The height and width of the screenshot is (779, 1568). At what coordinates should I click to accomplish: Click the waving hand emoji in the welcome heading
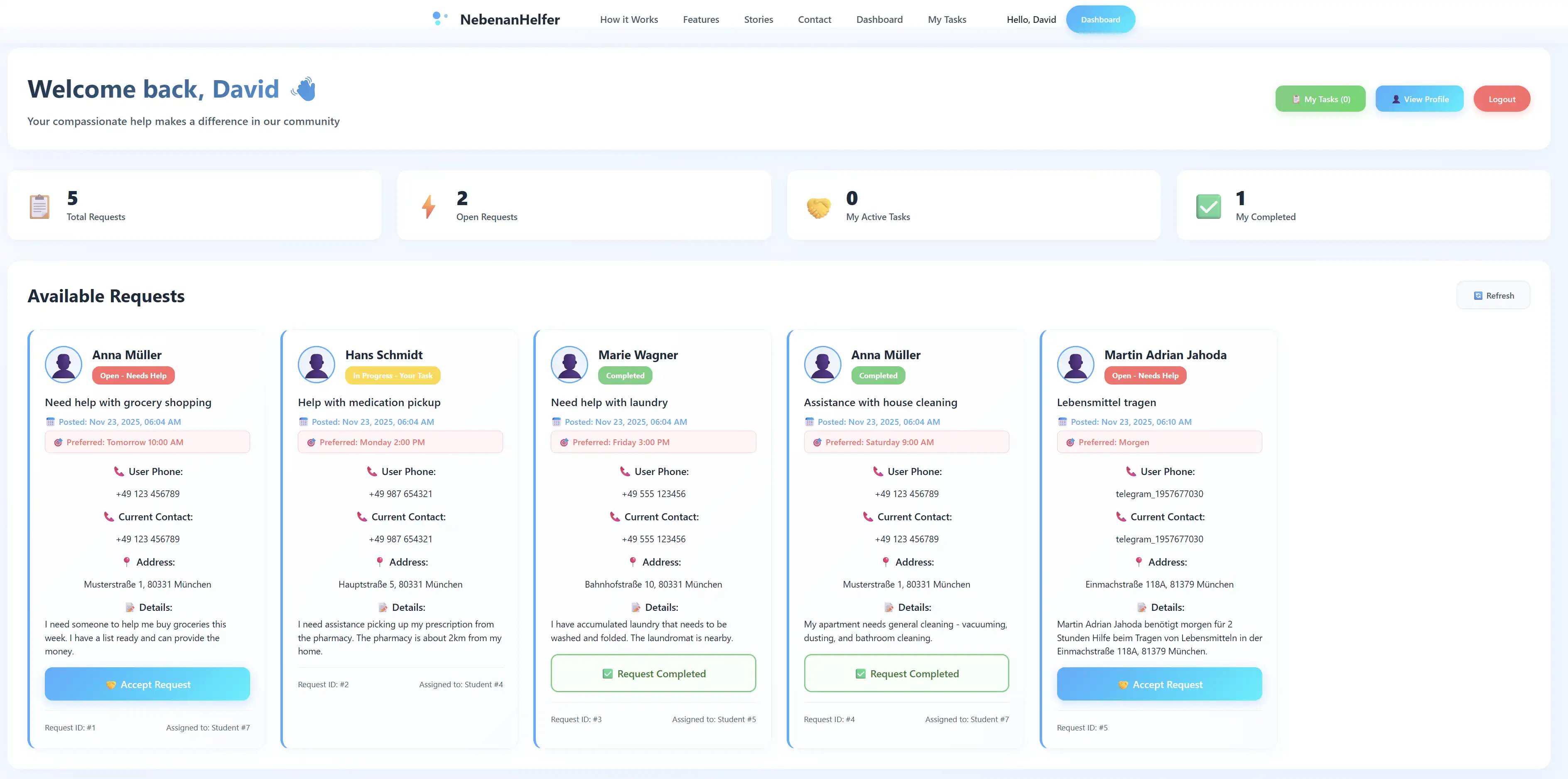[x=304, y=89]
